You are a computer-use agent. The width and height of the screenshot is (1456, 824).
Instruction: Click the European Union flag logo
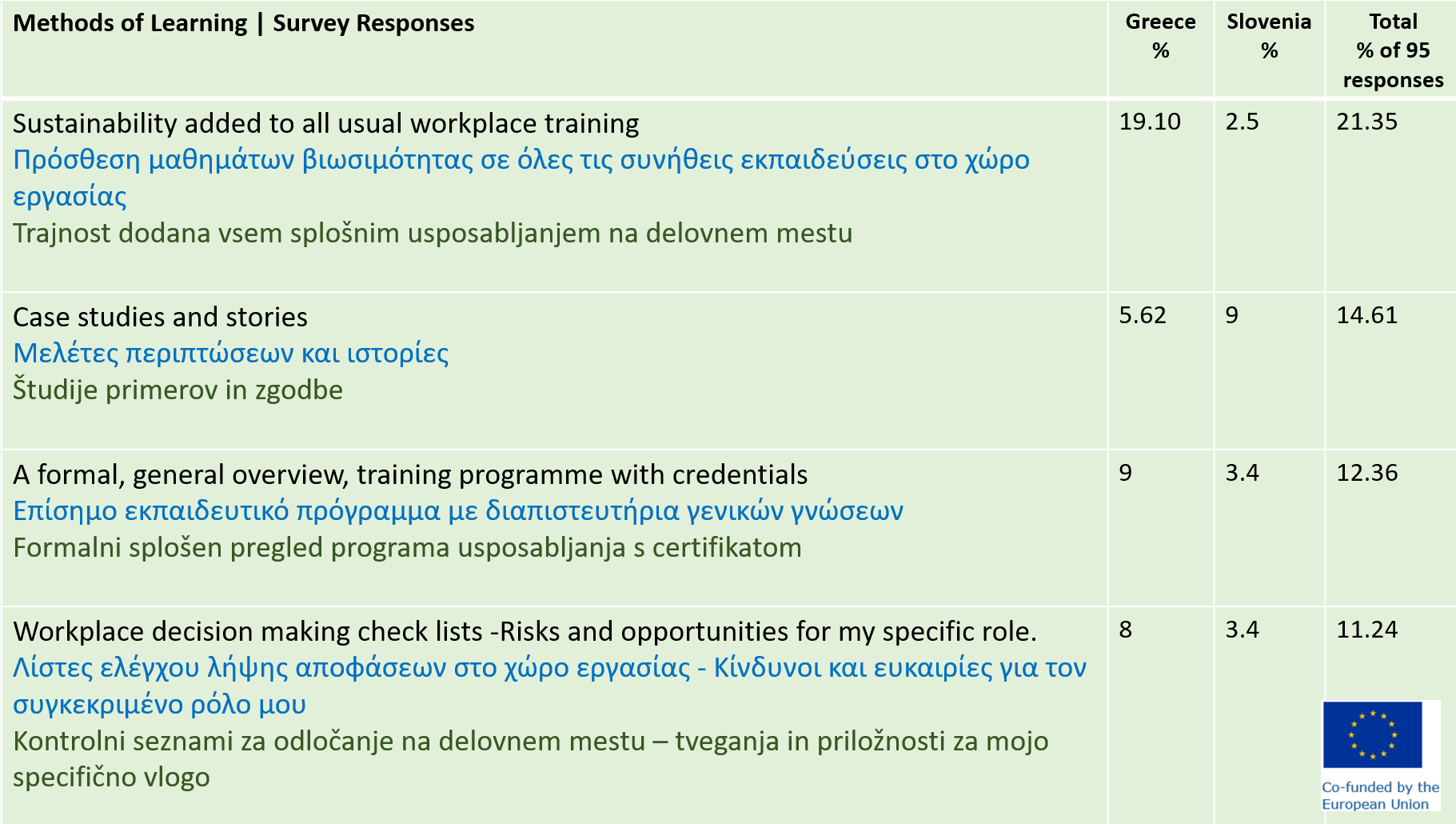1372,734
